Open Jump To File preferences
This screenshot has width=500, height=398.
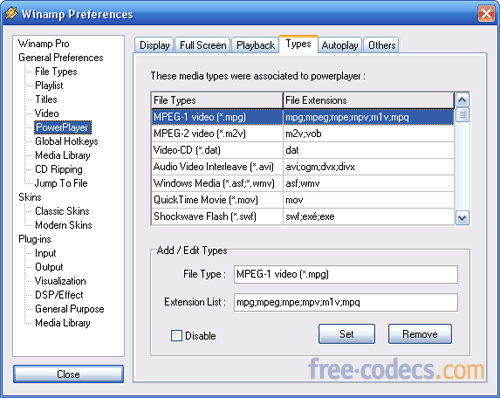tap(61, 183)
